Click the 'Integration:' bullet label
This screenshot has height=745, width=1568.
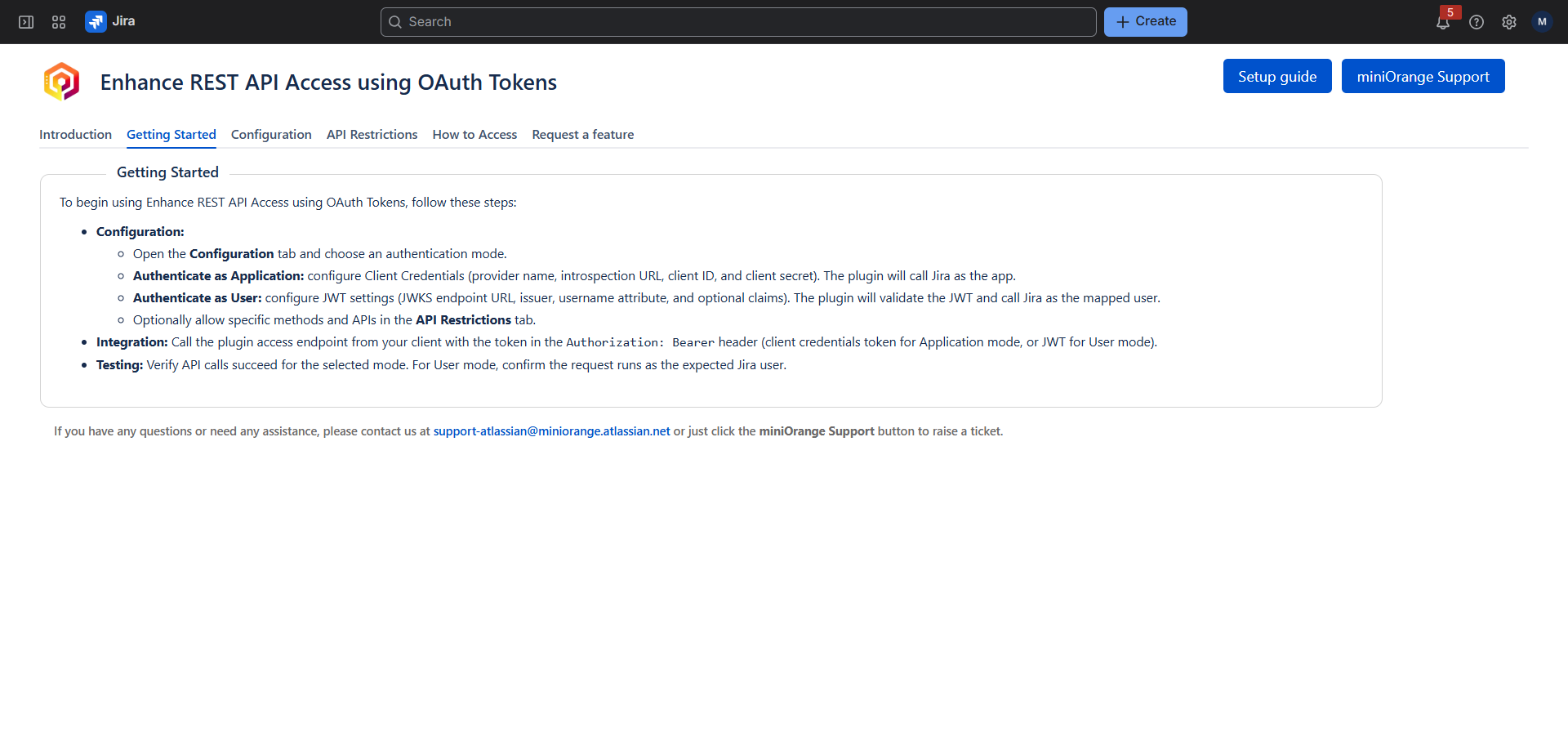132,342
